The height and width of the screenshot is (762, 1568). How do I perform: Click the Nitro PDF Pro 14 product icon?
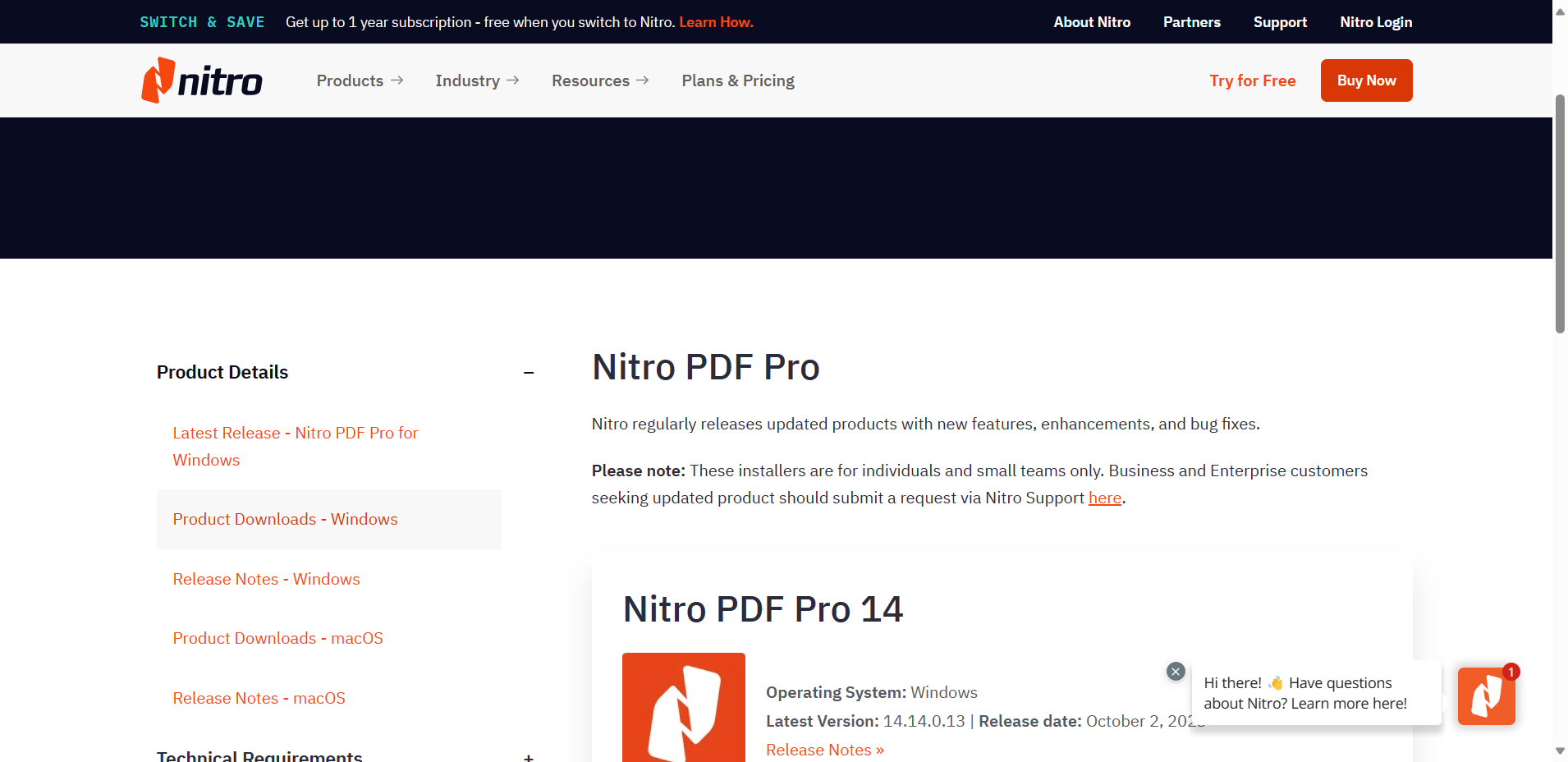pos(684,707)
